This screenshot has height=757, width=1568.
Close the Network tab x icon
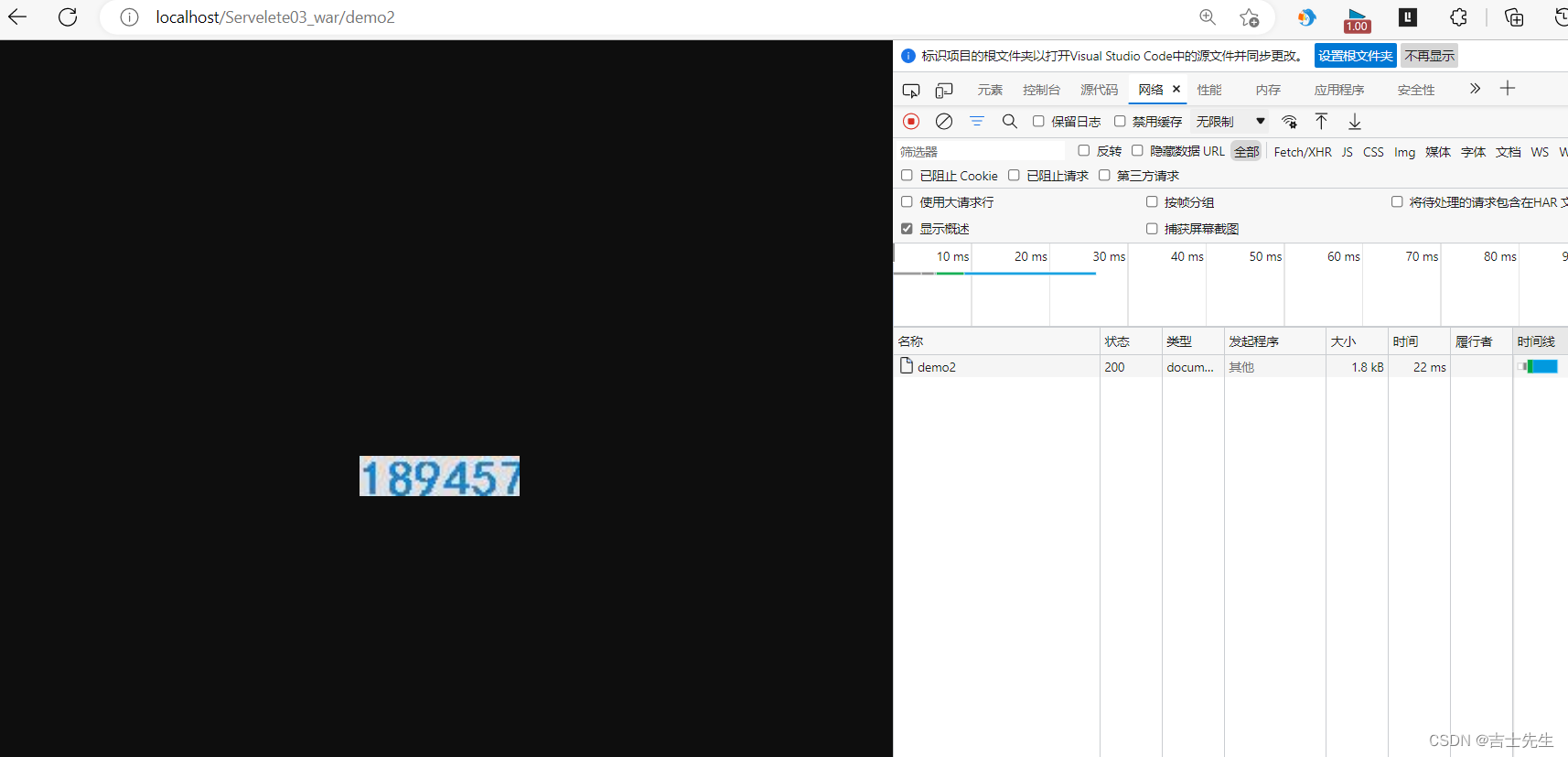pos(1176,89)
